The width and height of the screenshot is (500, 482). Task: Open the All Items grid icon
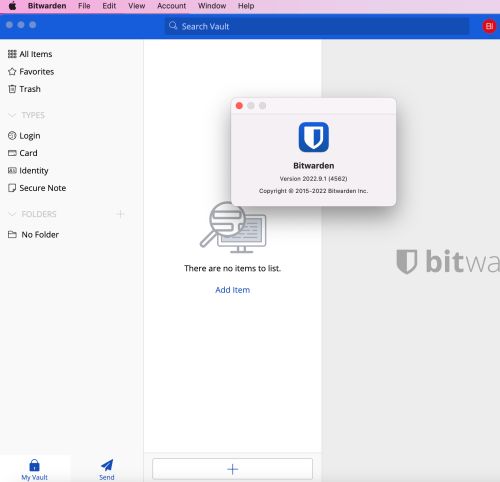point(12,54)
